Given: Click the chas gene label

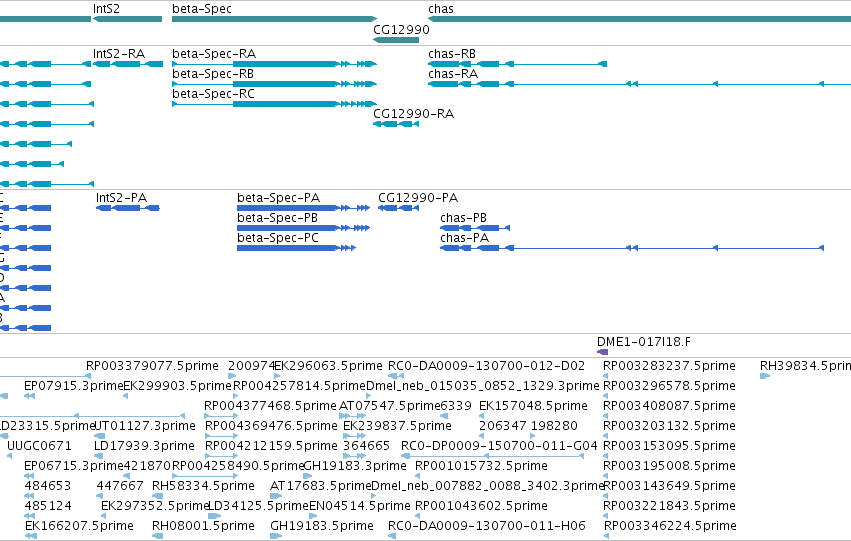Looking at the screenshot, I should click(441, 9).
